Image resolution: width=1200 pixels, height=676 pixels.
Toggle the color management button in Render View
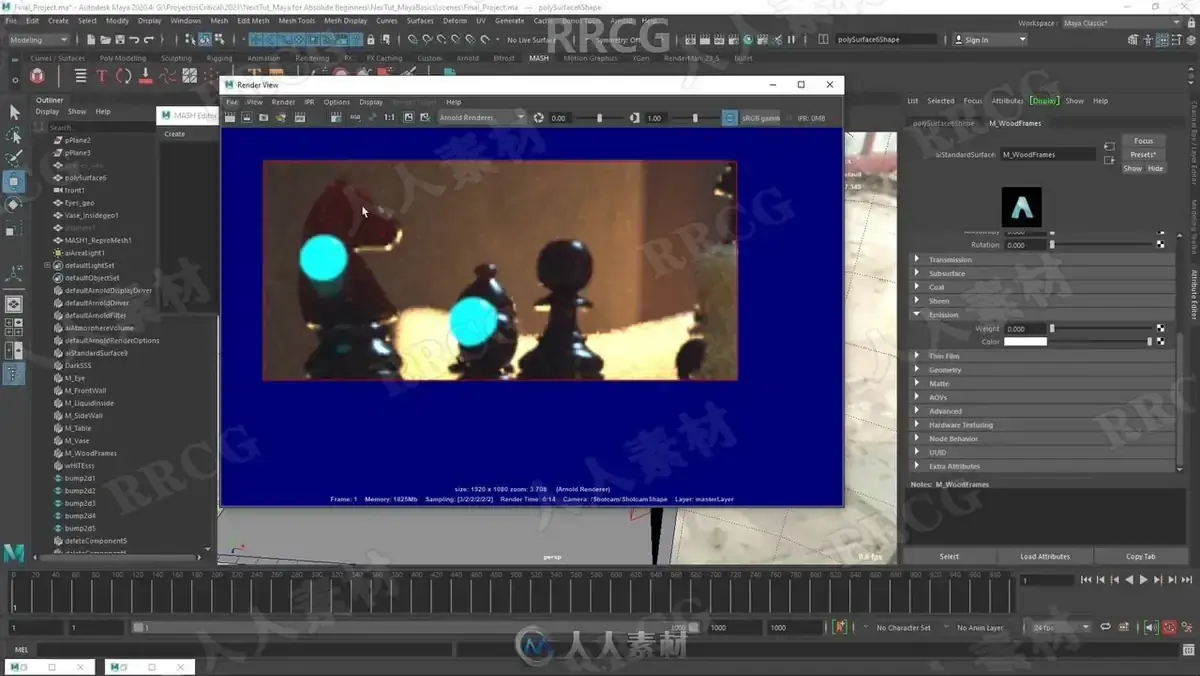(x=730, y=118)
